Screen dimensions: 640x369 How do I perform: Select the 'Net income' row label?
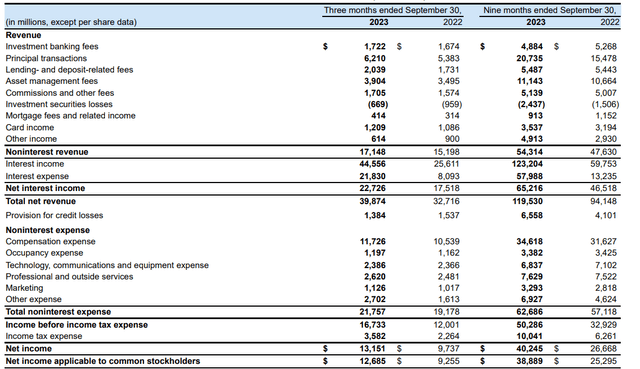click(x=29, y=349)
